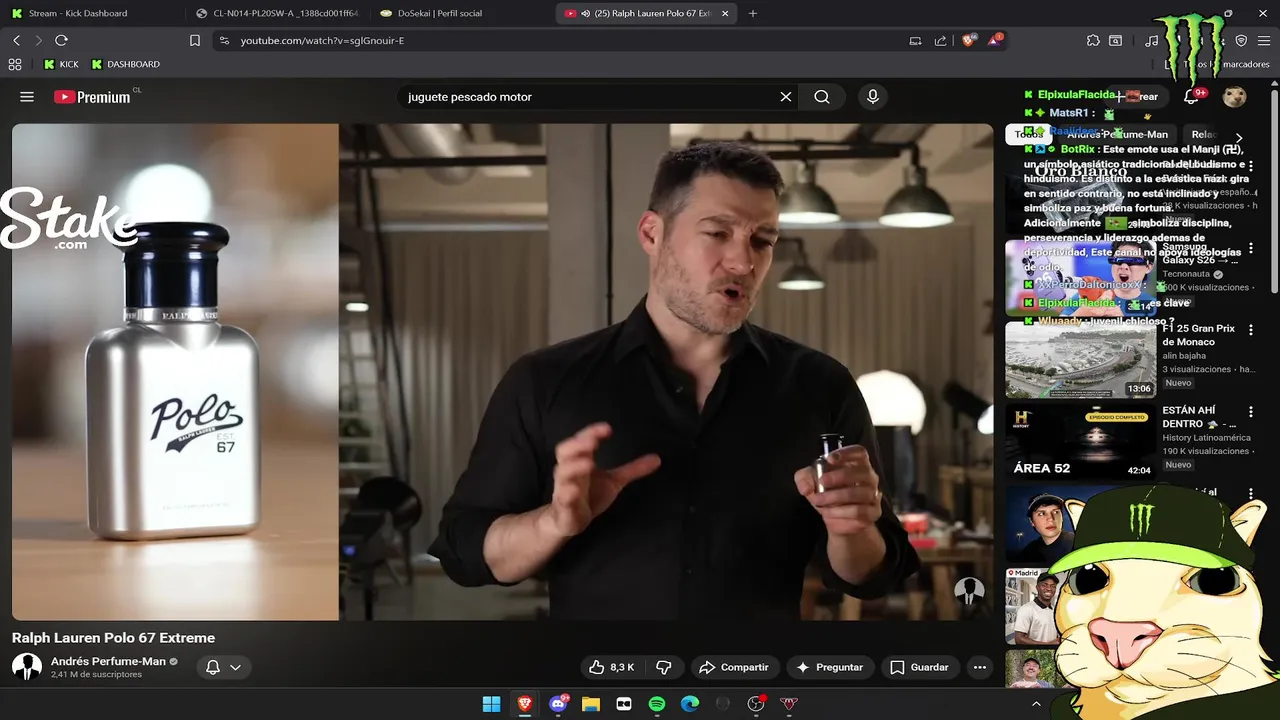Click channel watermark in video corner
Screen dimensions: 1280x720
[968, 592]
